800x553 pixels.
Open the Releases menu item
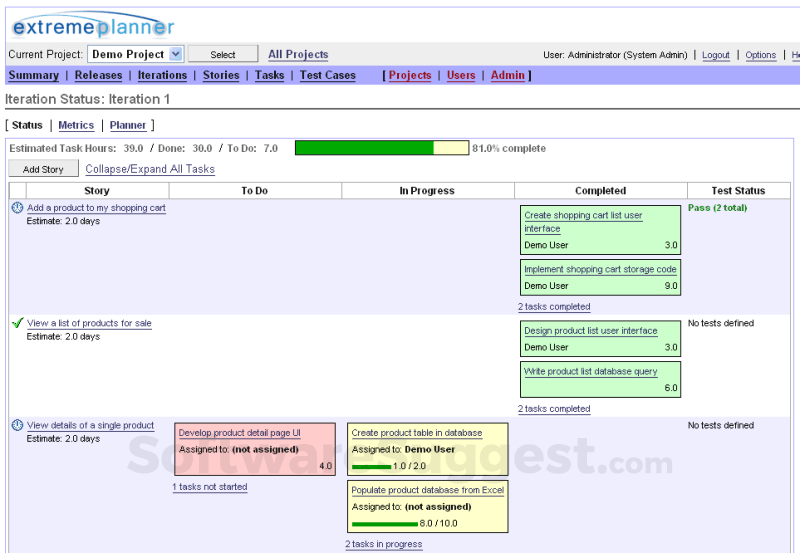(98, 75)
